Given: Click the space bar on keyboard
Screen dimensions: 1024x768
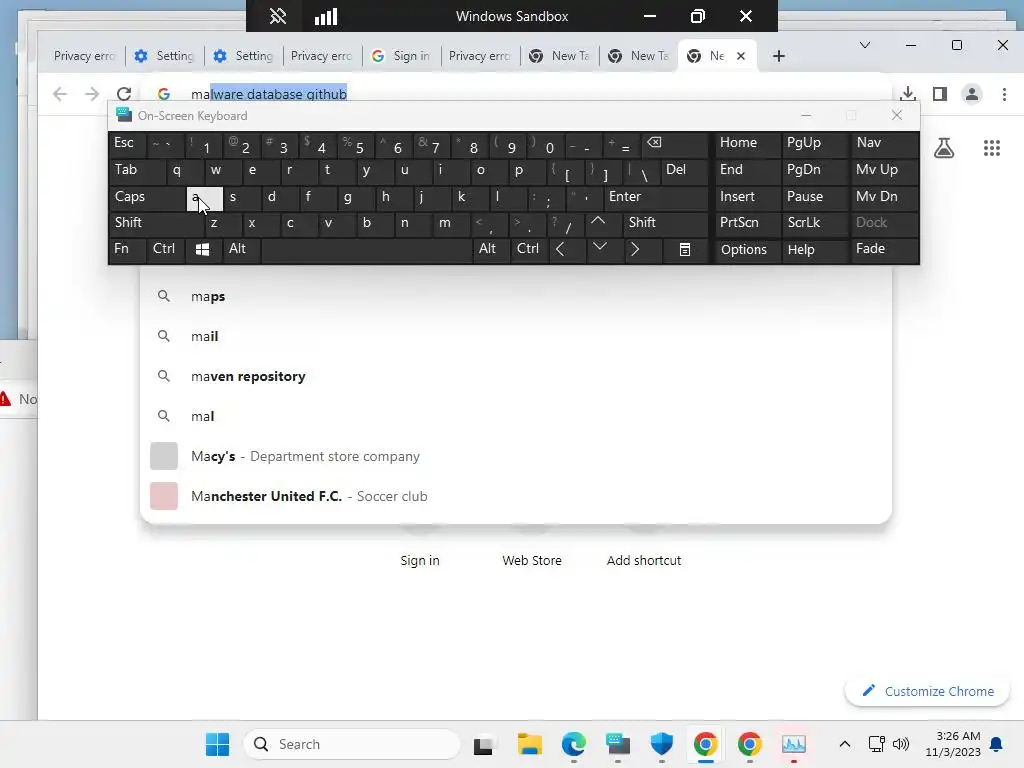Looking at the screenshot, I should (366, 251).
